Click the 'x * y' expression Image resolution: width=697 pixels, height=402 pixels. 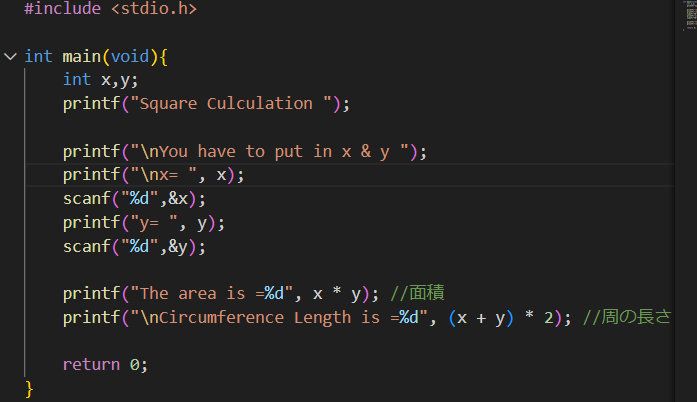point(337,294)
